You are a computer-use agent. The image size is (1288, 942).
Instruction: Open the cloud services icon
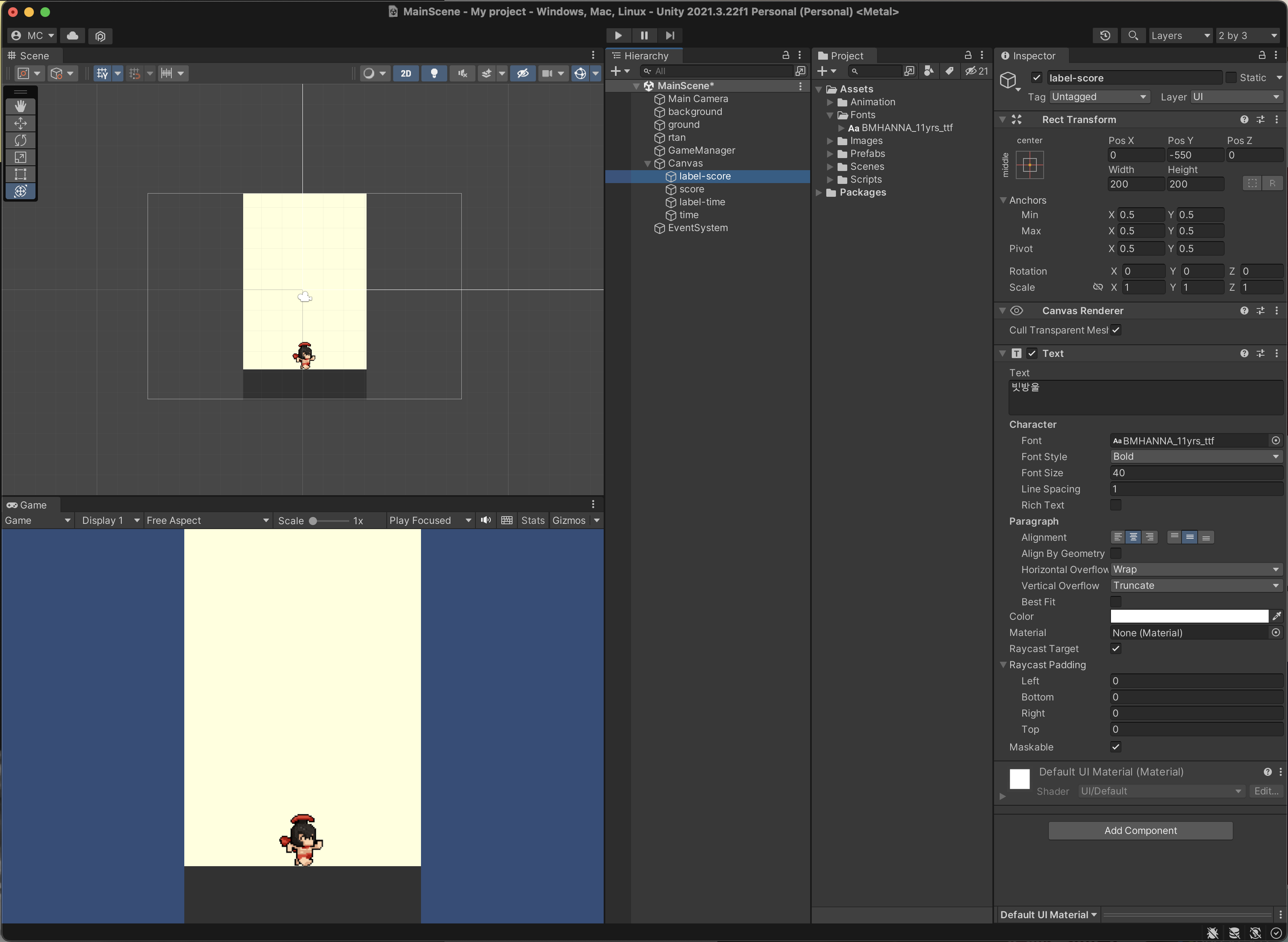(73, 35)
